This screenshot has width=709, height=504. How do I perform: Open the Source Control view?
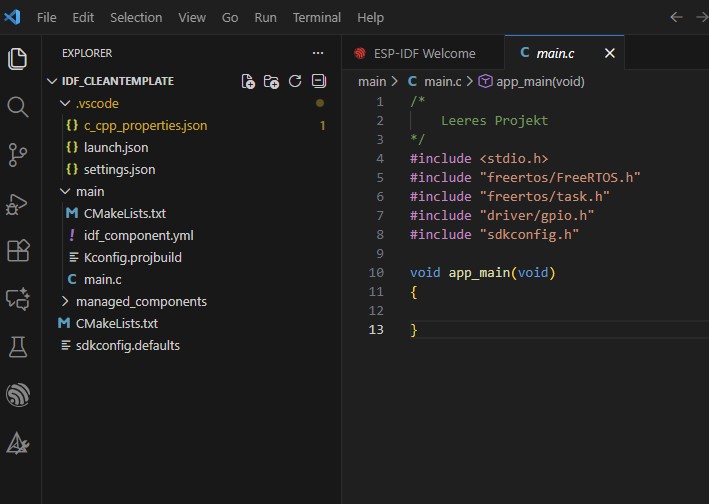pos(18,154)
